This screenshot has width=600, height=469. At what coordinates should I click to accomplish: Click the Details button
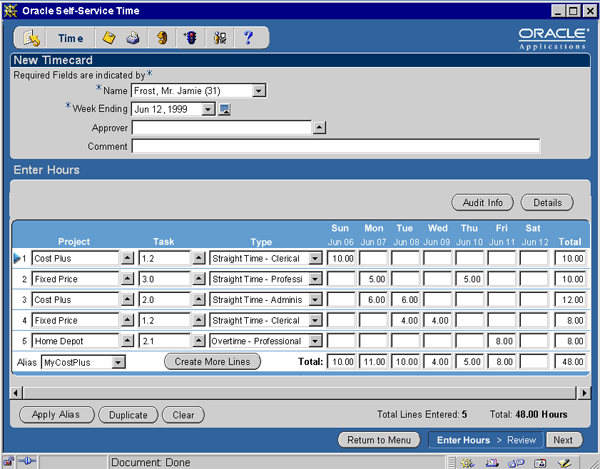(x=547, y=202)
